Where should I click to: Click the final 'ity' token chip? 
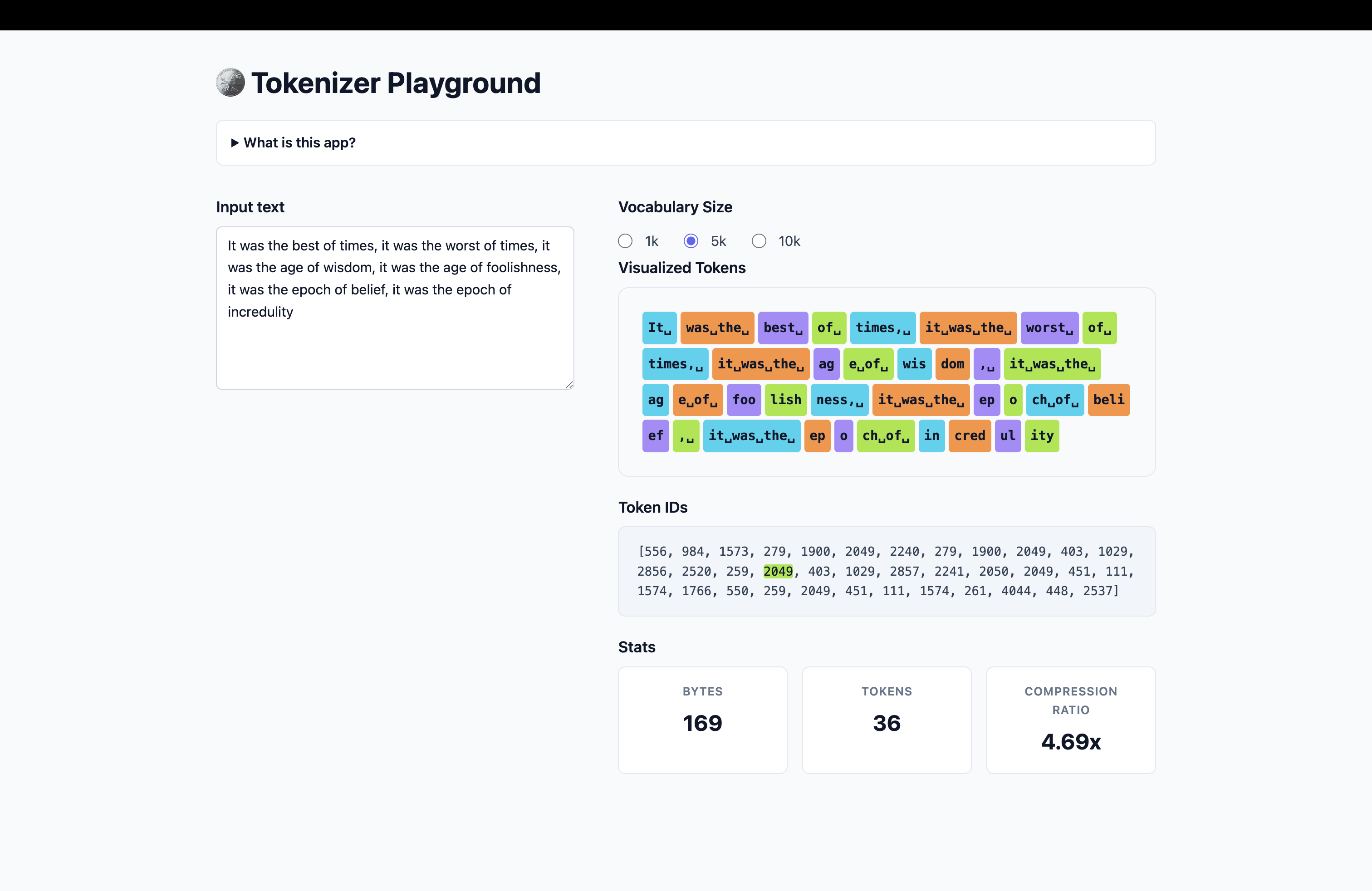tap(1042, 436)
